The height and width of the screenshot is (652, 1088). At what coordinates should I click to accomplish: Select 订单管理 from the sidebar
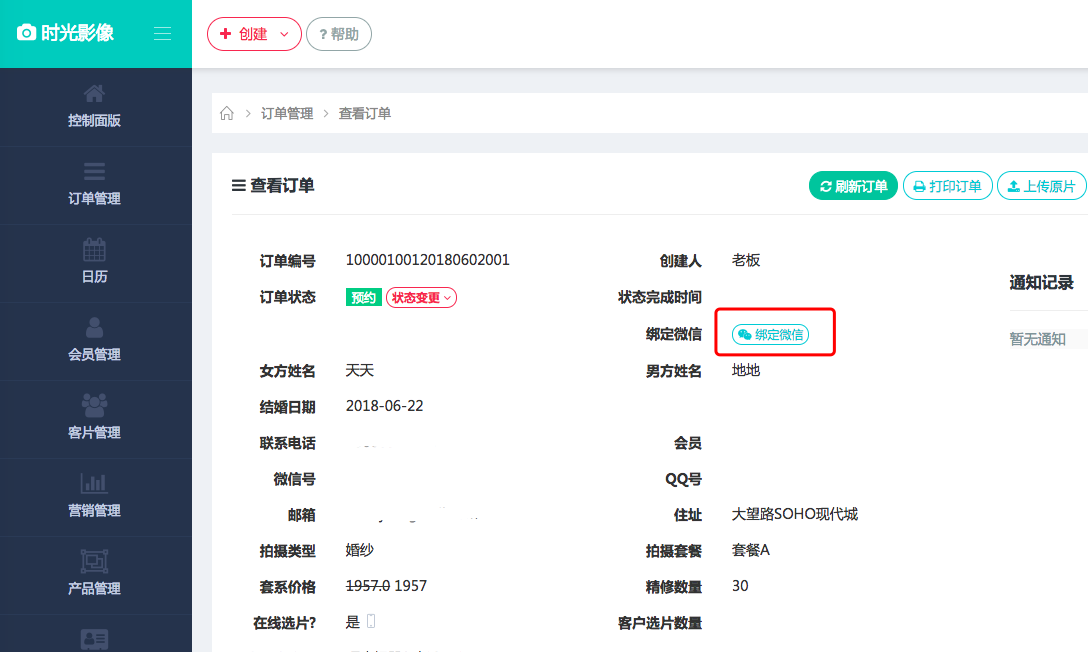point(95,185)
